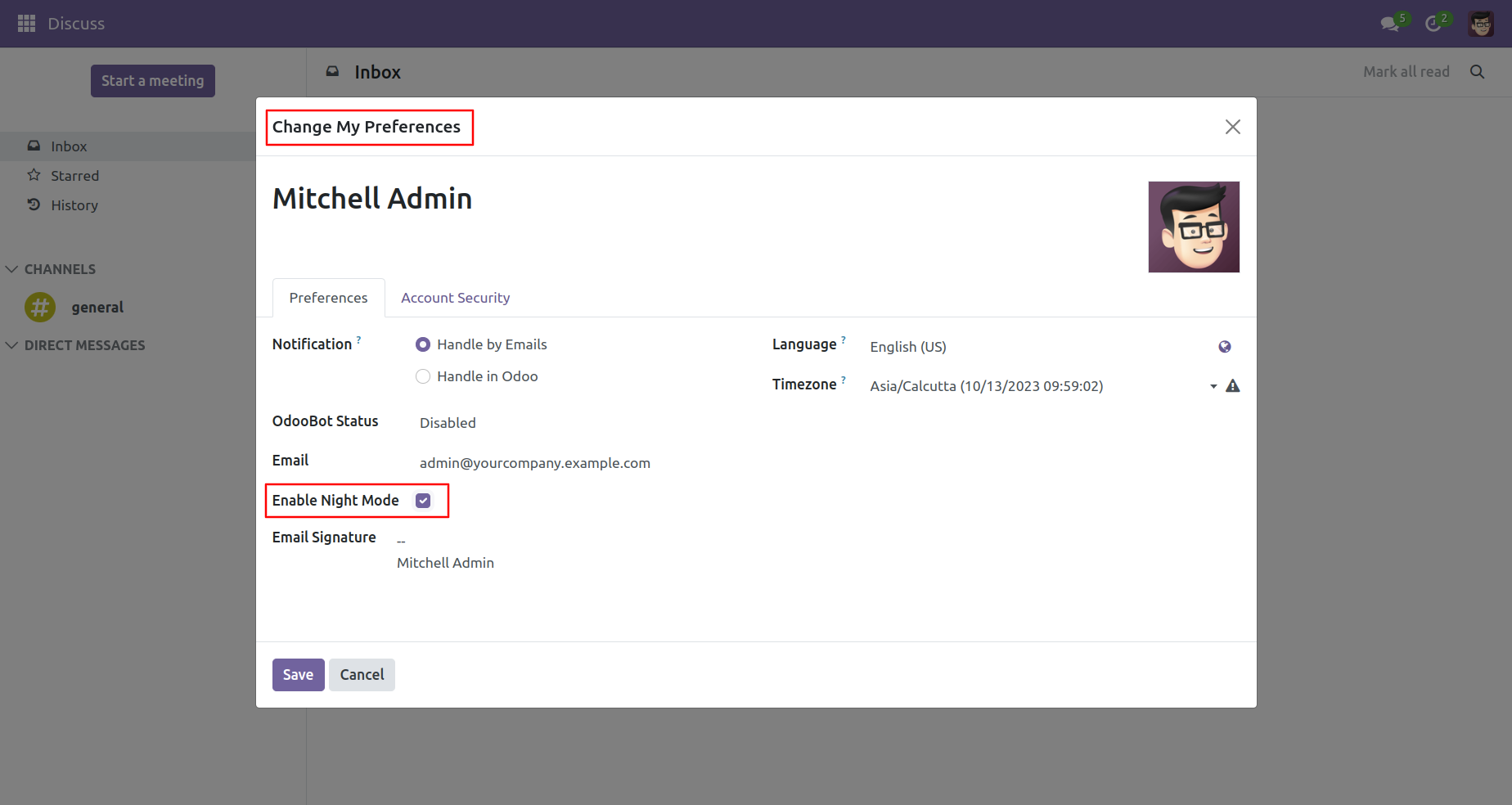Click the Starred star icon in sidebar

[34, 175]
